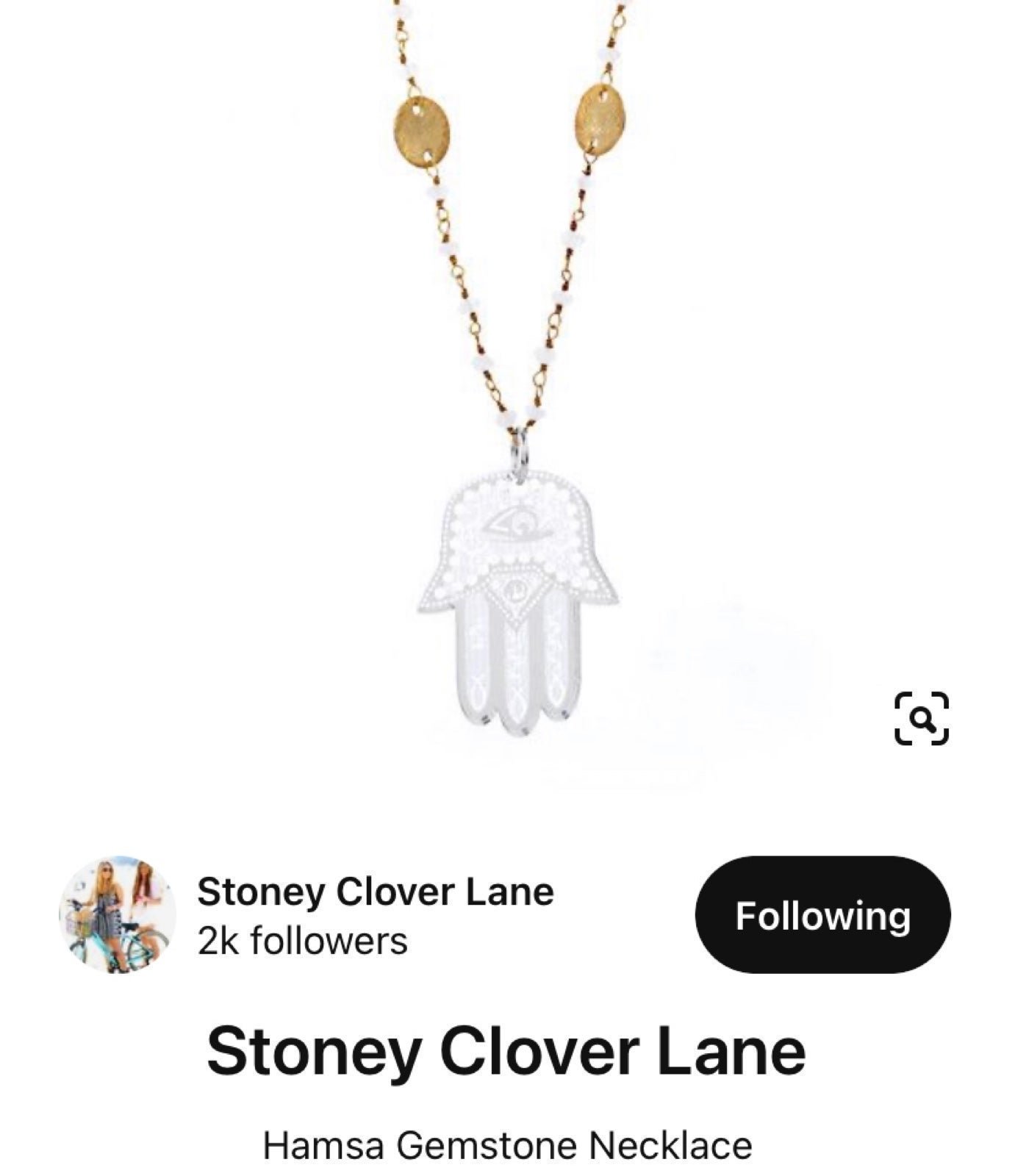This screenshot has width=1015, height=1176.
Task: Tap the silver jump ring above pendant
Action: point(520,451)
